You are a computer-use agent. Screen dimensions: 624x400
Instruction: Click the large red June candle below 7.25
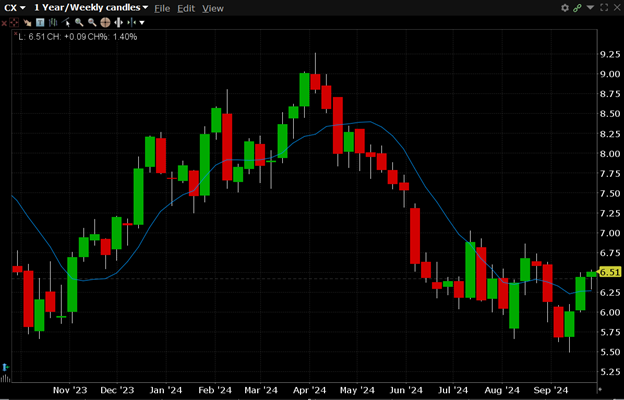point(415,236)
